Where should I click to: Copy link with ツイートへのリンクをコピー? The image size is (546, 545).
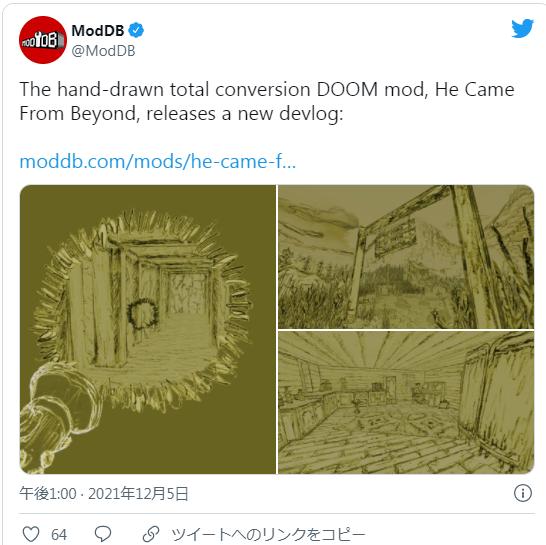(268, 534)
